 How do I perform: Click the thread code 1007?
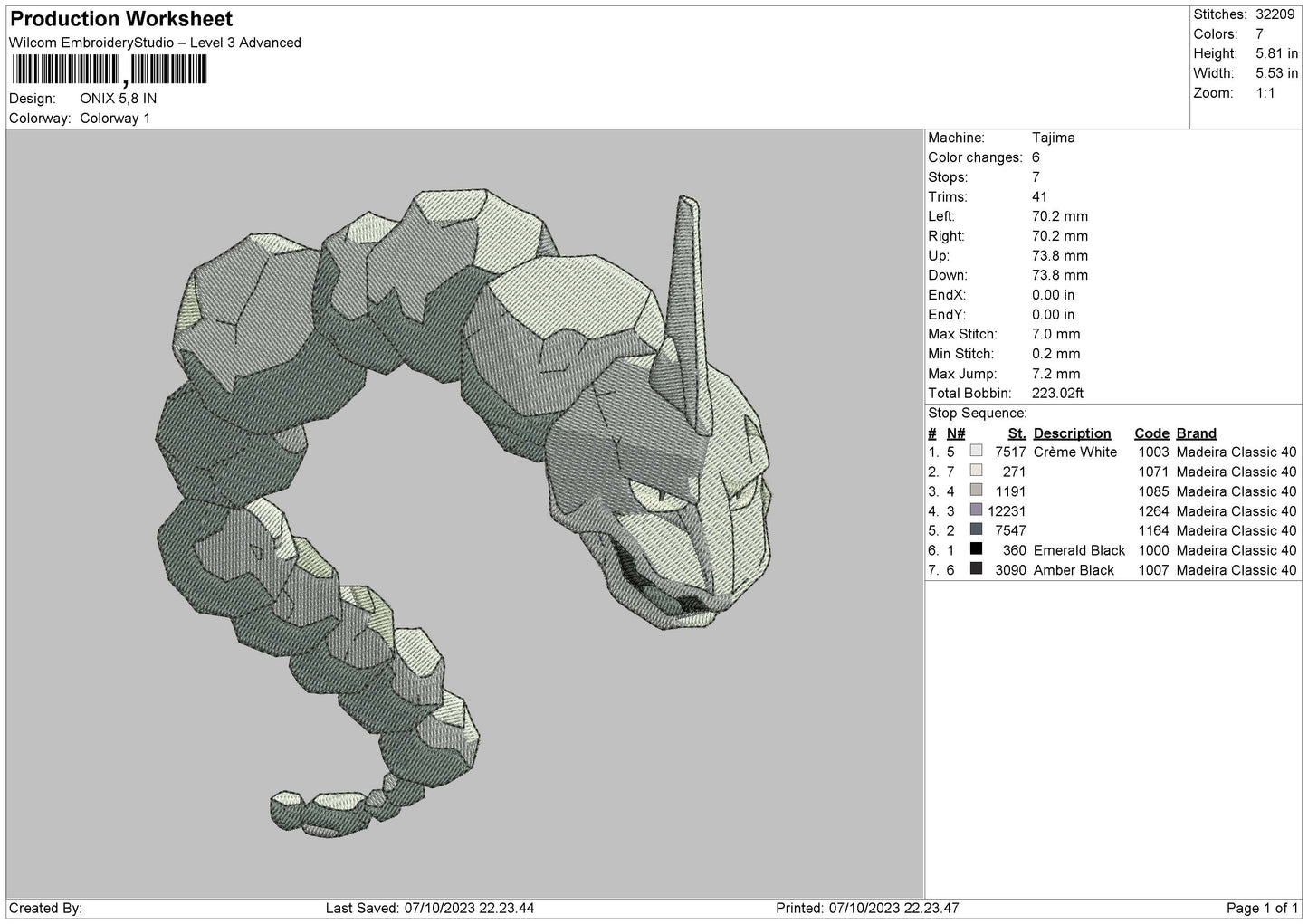coord(1154,570)
